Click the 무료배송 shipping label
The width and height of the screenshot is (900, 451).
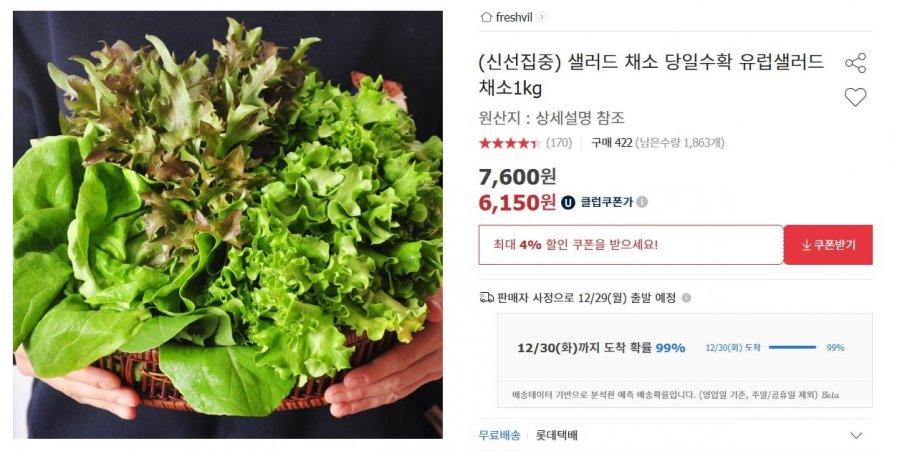point(499,436)
